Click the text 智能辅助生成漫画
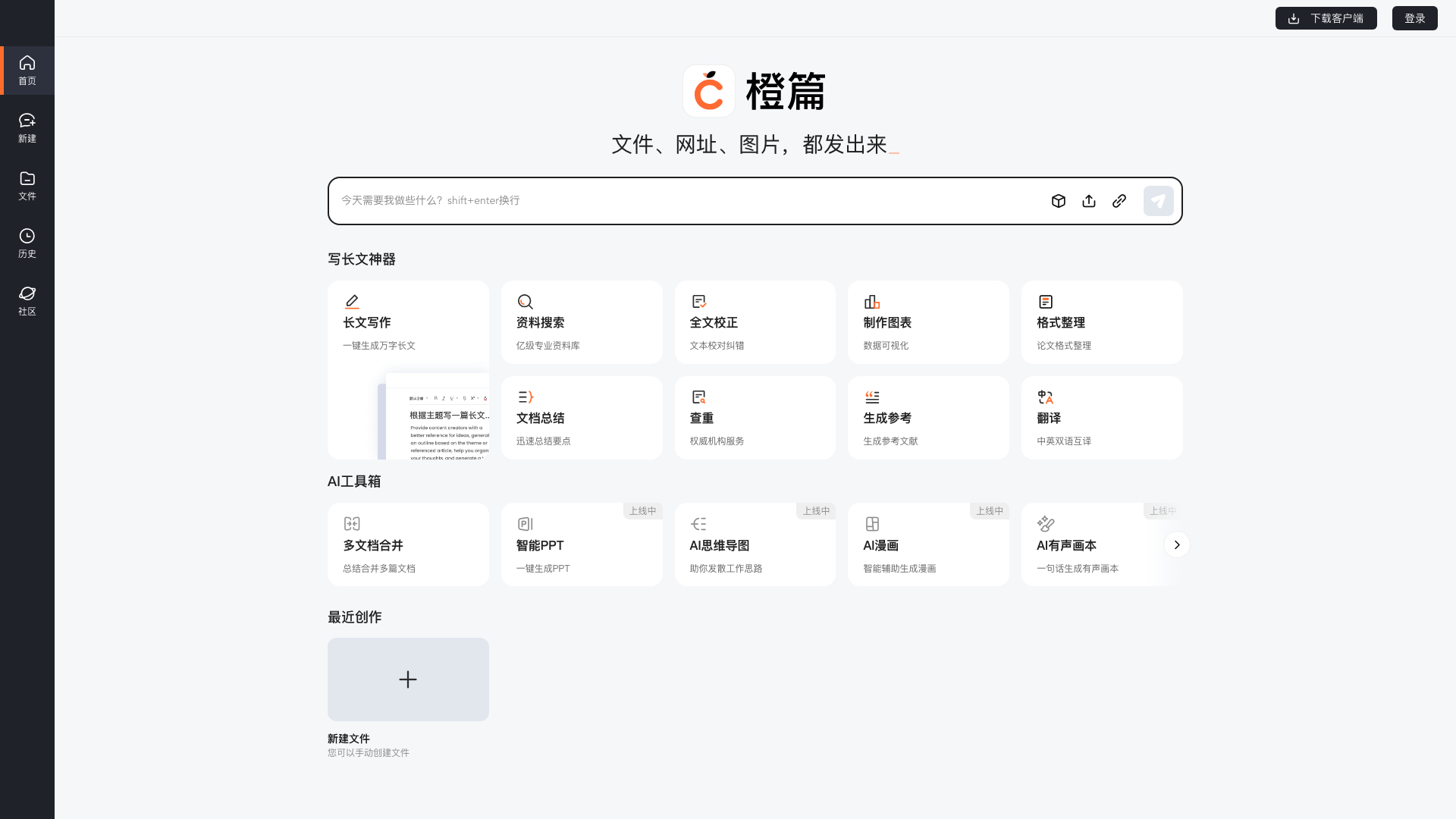Screen dimensions: 1456x819 (x=899, y=569)
